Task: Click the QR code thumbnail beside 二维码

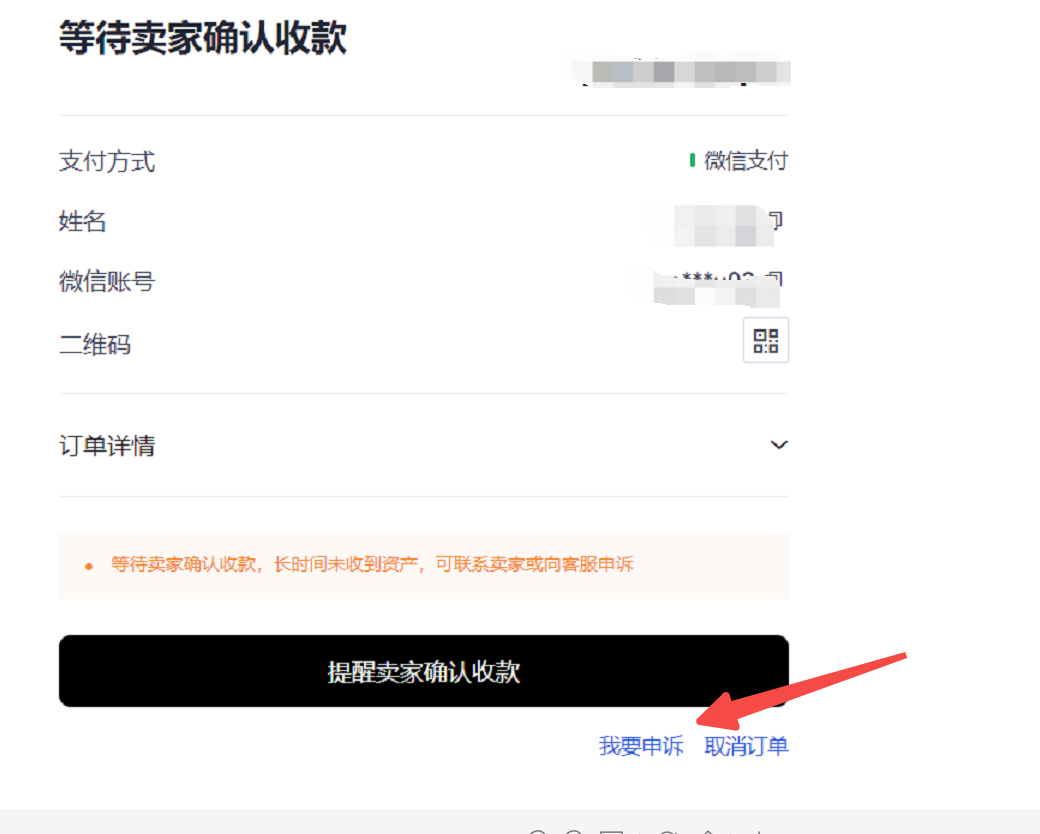Action: (x=765, y=340)
